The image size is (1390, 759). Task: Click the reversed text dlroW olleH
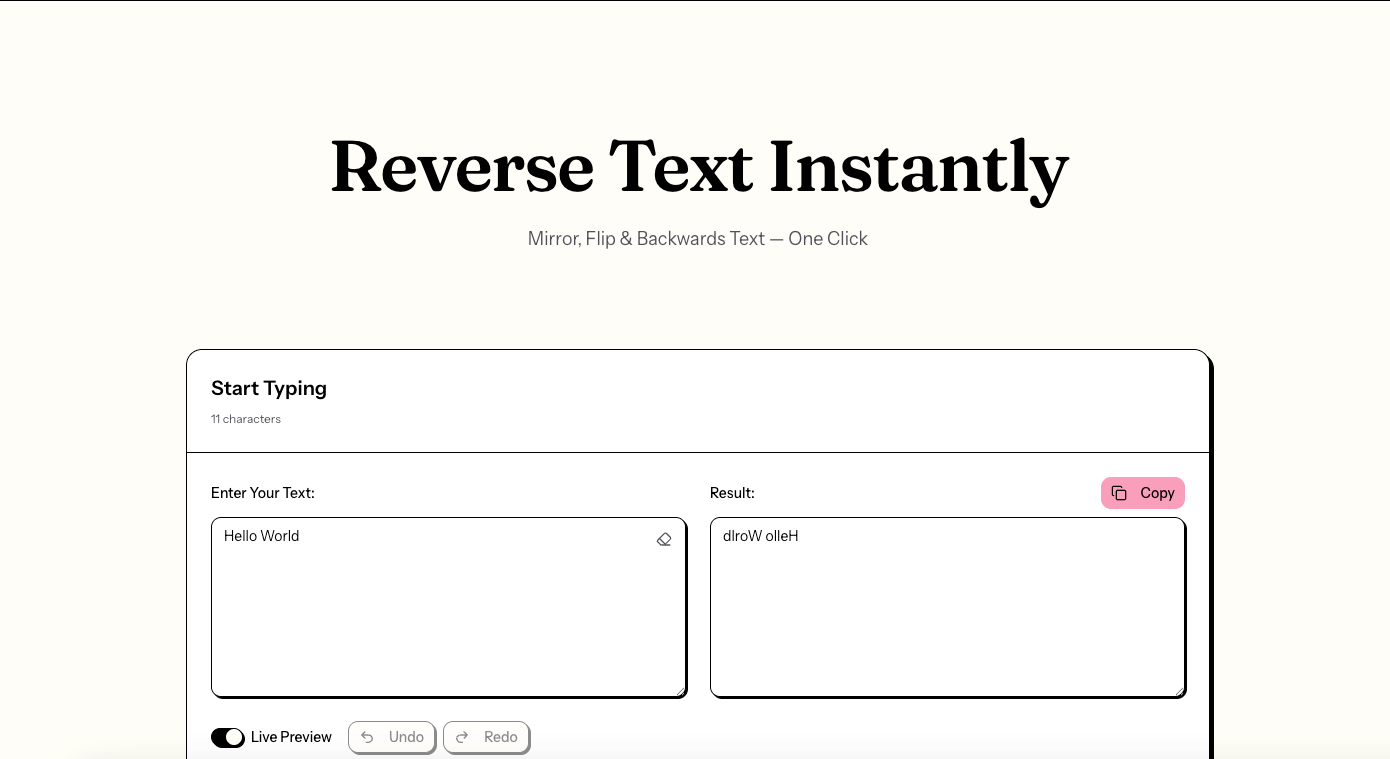coord(760,536)
